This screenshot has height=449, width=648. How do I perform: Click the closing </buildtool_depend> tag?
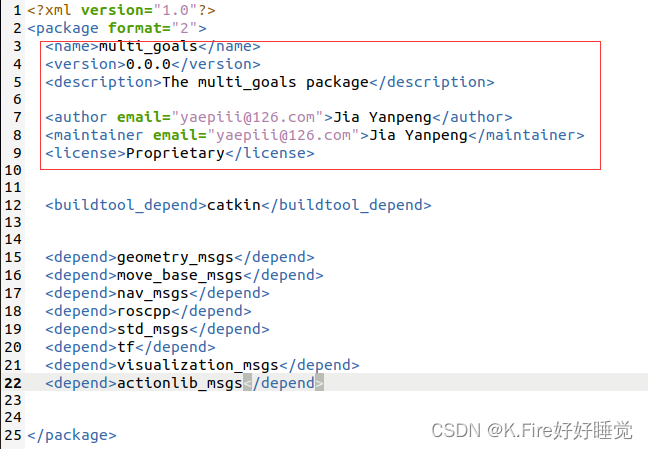coord(346,205)
